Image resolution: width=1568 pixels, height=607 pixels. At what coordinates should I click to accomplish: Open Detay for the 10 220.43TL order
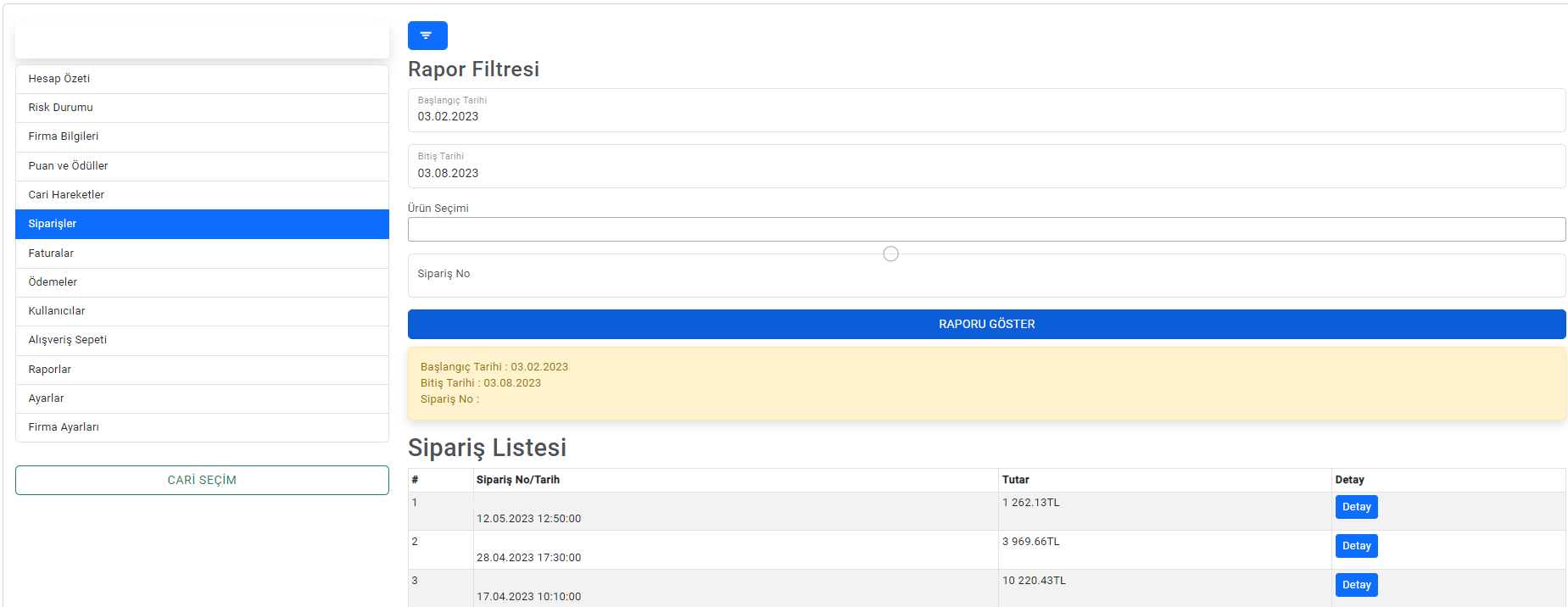point(1355,585)
